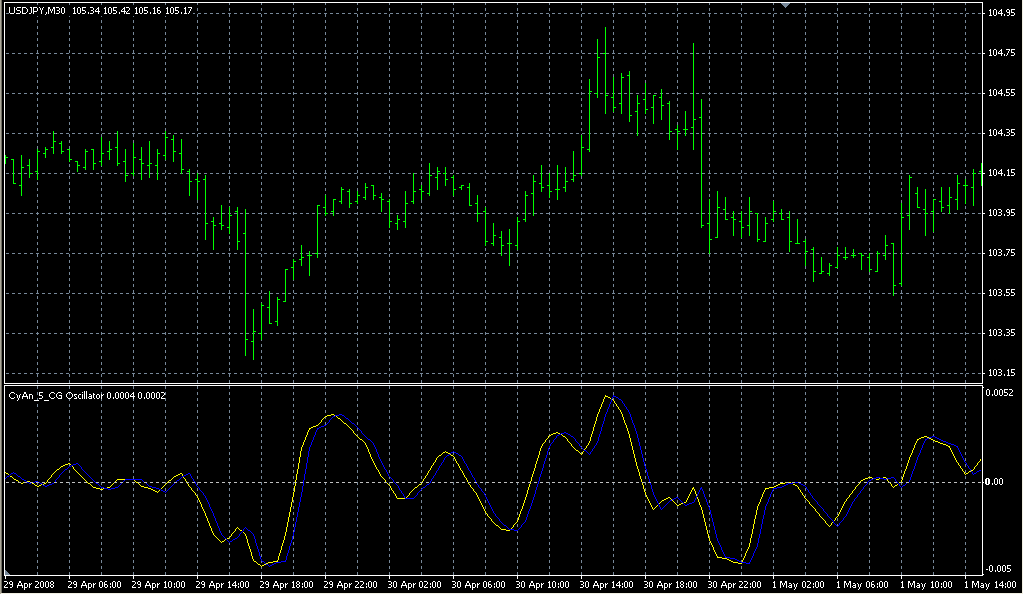Click the 1 May 14:00 time label
Viewport: 1024px width, 594px height.
(x=990, y=584)
